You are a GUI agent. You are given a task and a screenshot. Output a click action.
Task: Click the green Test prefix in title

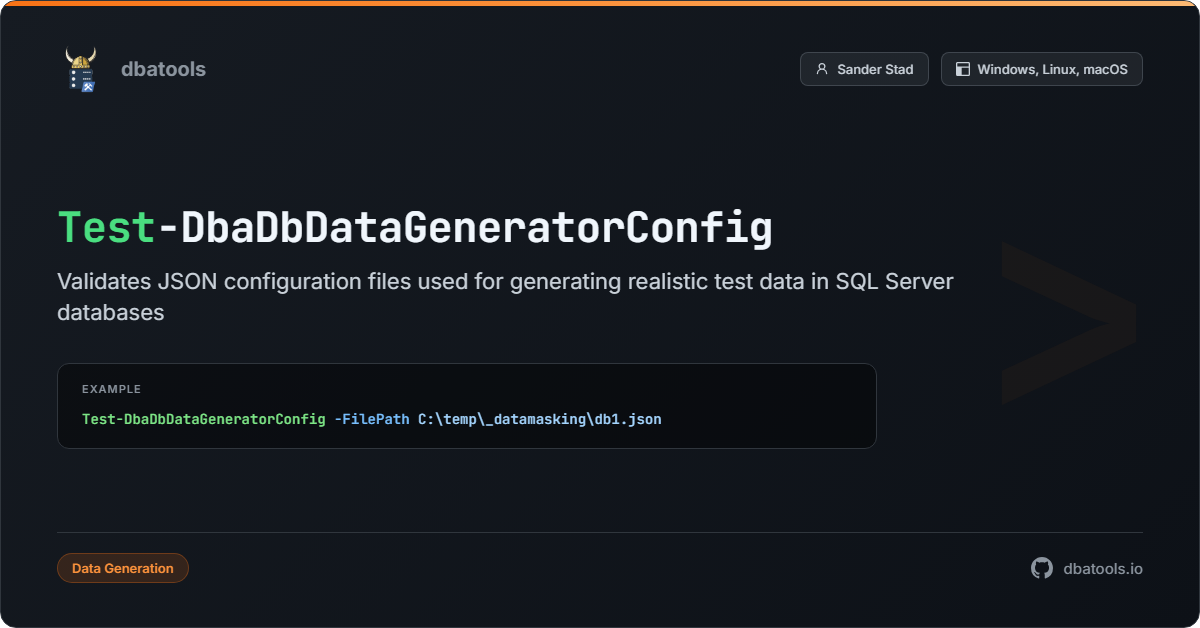(x=107, y=228)
